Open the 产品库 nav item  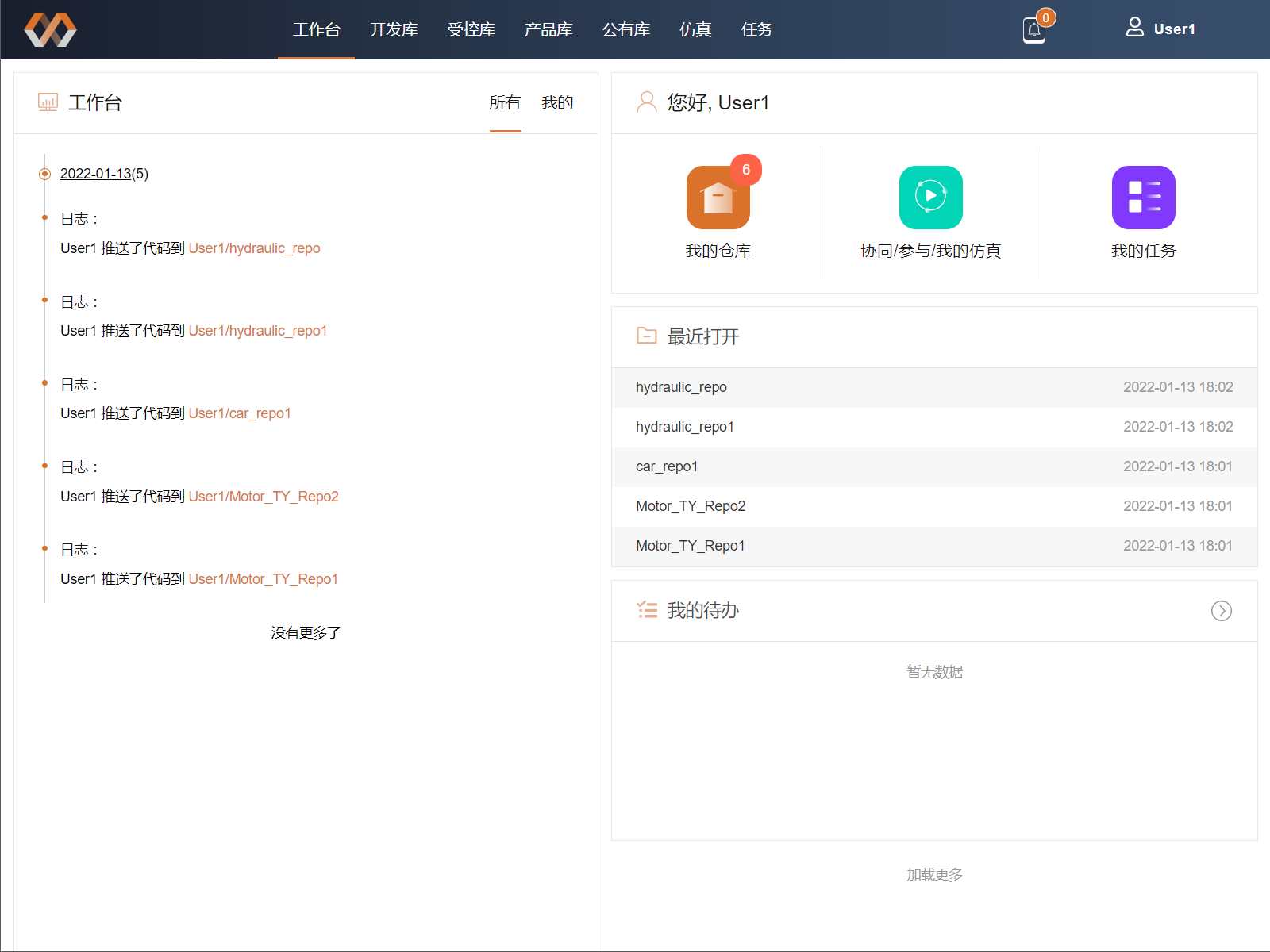[548, 29]
